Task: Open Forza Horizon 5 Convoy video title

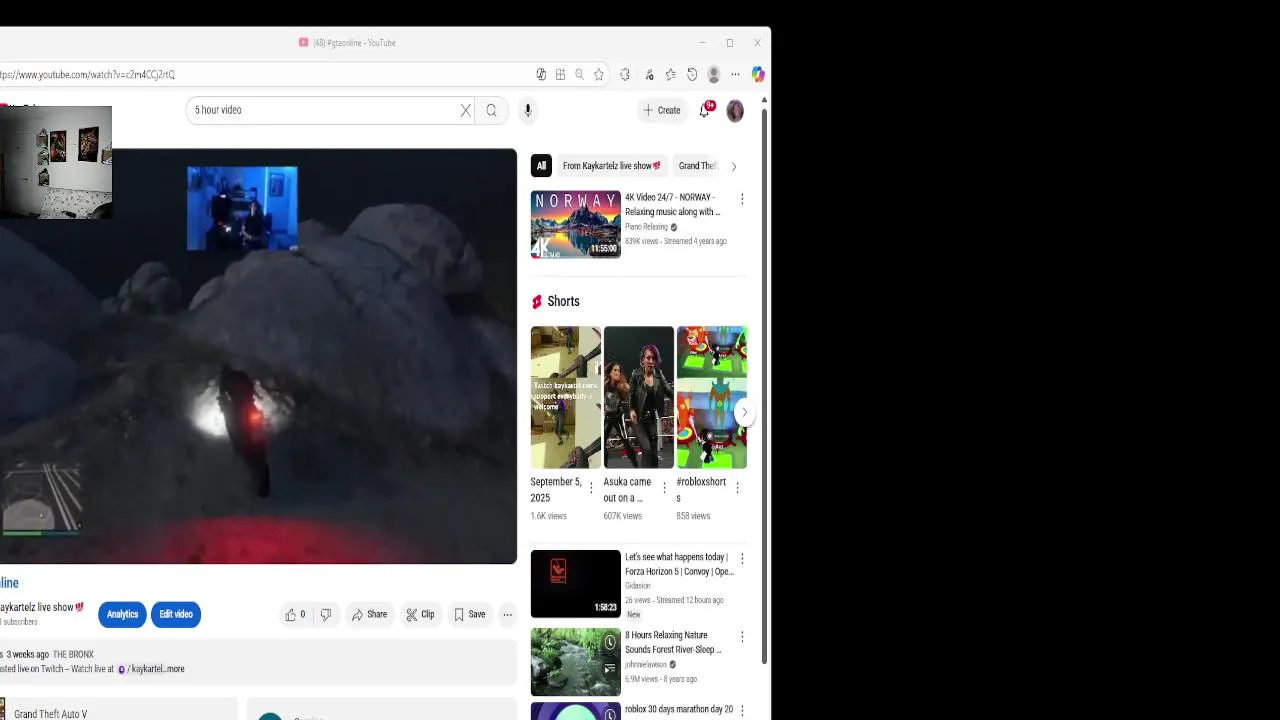Action: 679,564
